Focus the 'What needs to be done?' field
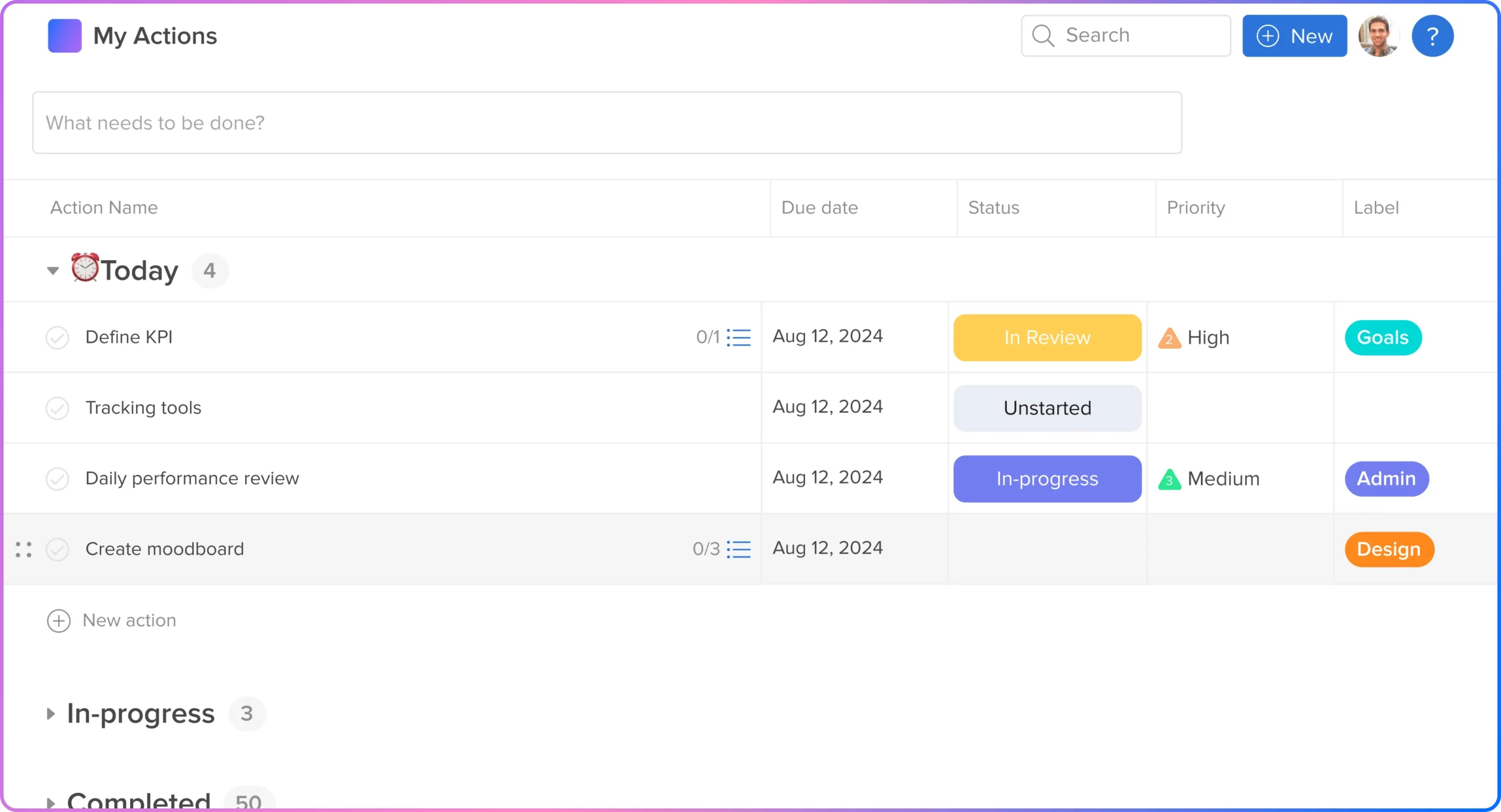The image size is (1501, 812). [x=607, y=123]
